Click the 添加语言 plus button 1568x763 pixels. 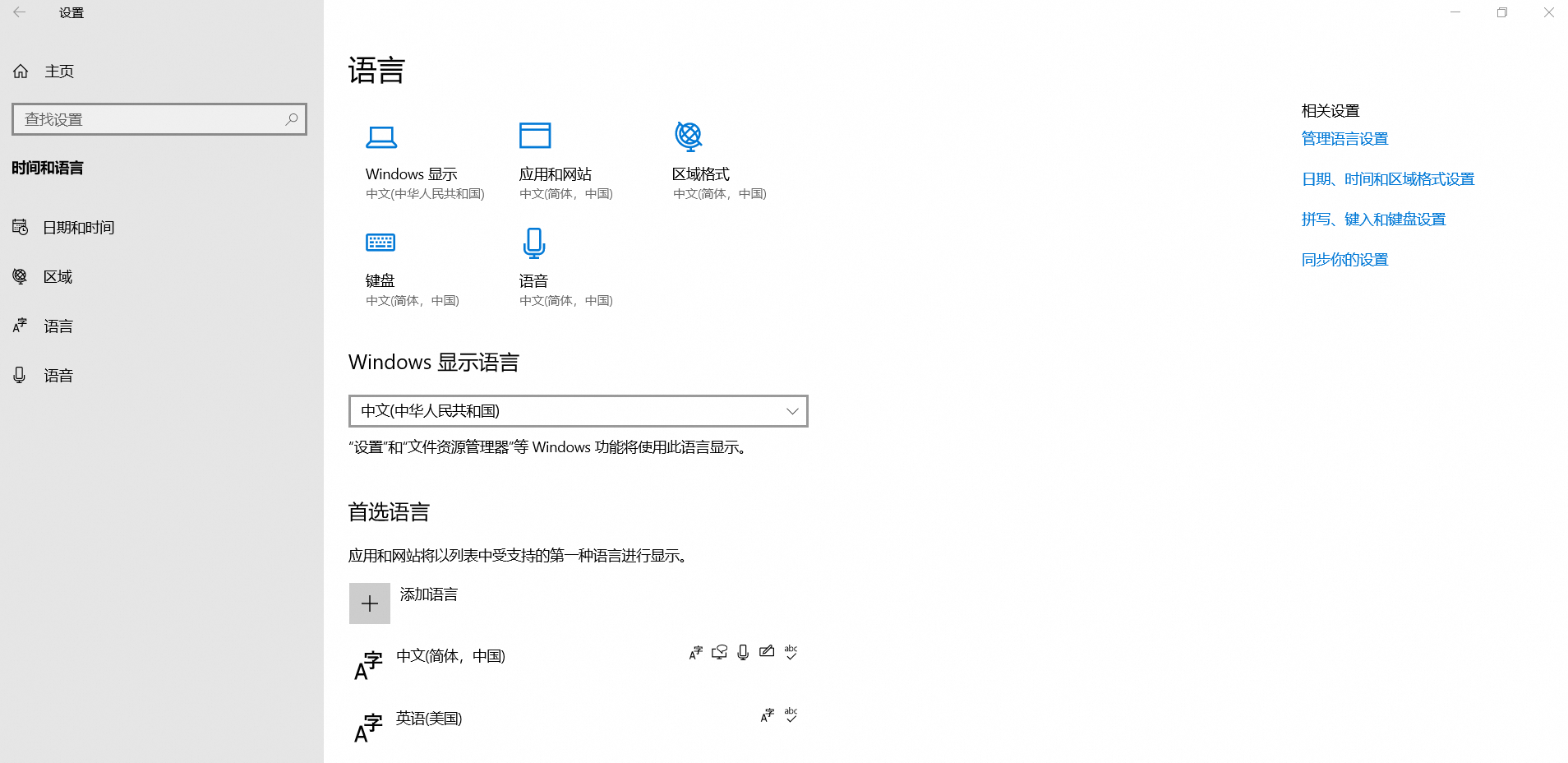(x=370, y=603)
